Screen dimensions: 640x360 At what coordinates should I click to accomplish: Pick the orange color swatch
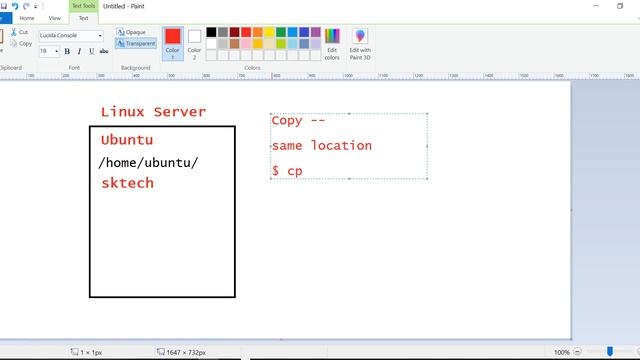[258, 32]
